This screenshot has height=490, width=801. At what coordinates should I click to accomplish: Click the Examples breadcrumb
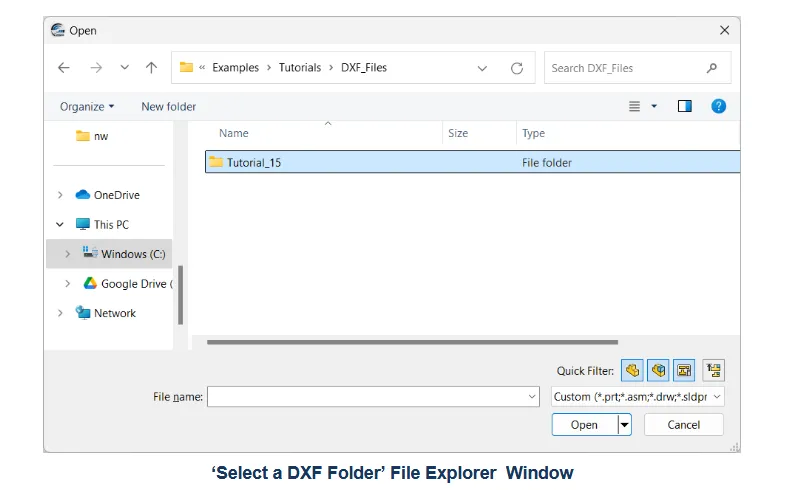click(235, 67)
